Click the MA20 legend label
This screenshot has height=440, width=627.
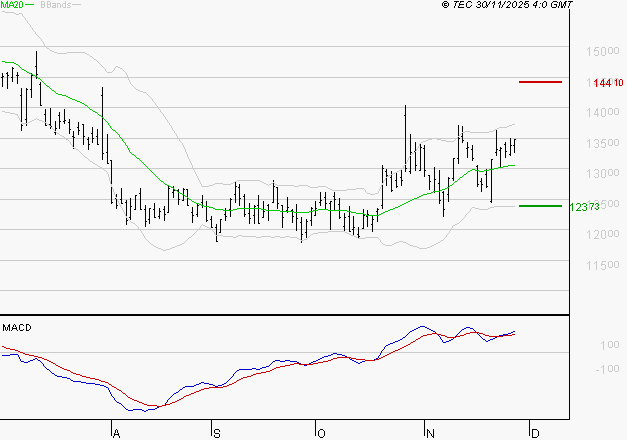[12, 4]
